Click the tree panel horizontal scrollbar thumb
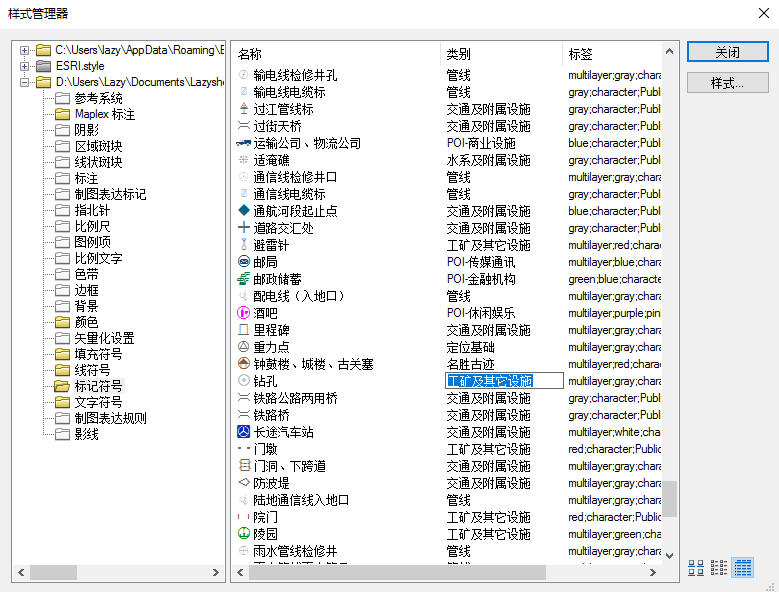This screenshot has height=592, width=779. click(53, 573)
